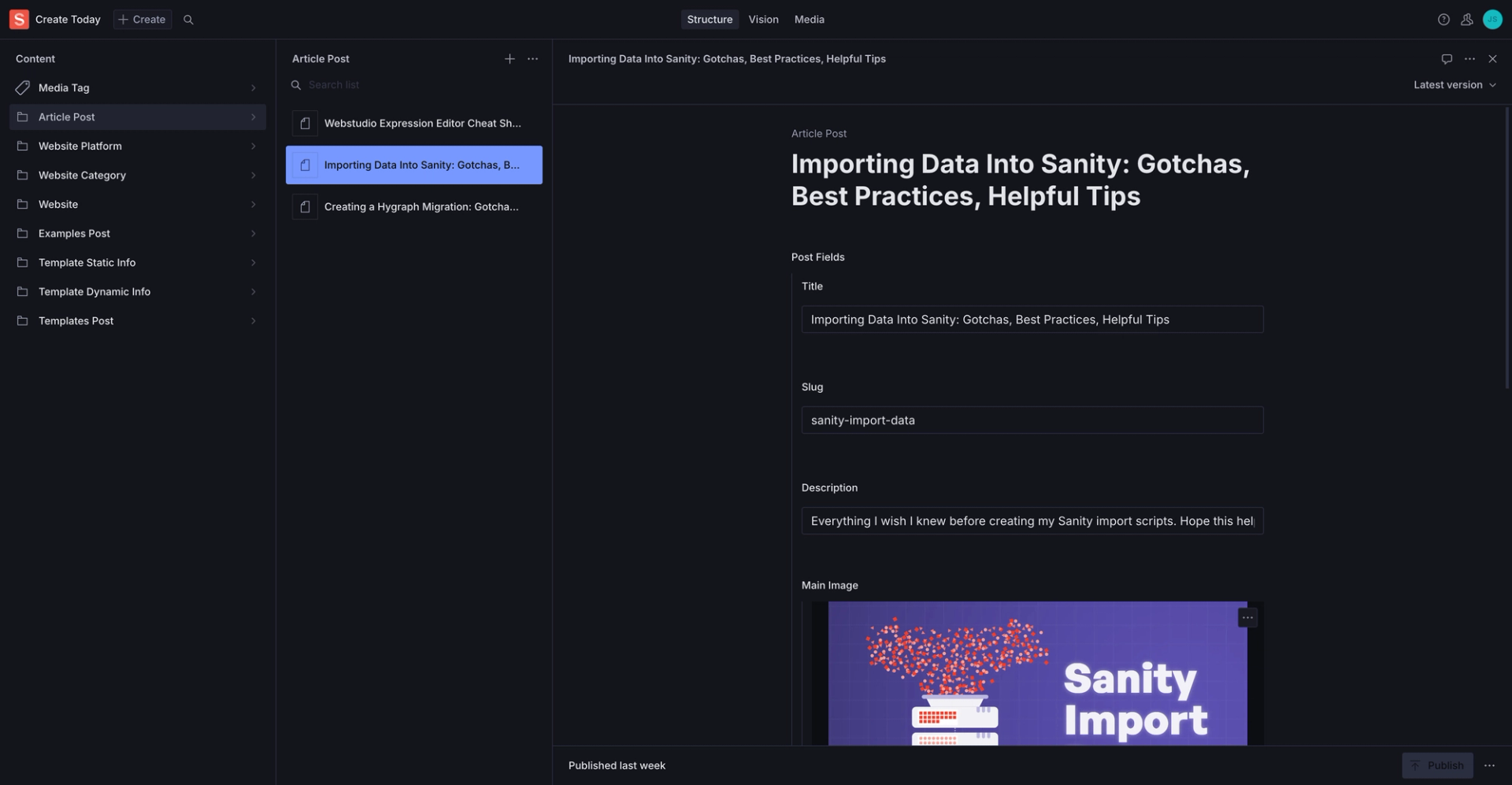Expand the Template Dynamic Info chevron
Viewport: 1512px width, 785px height.
(x=254, y=291)
